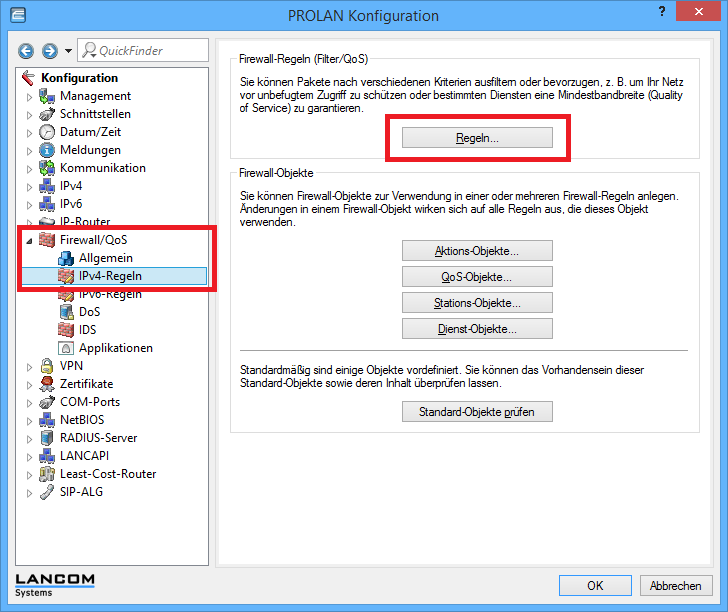Expand the Meldungen tree node
Screen dimensions: 728x612
tap(29, 151)
